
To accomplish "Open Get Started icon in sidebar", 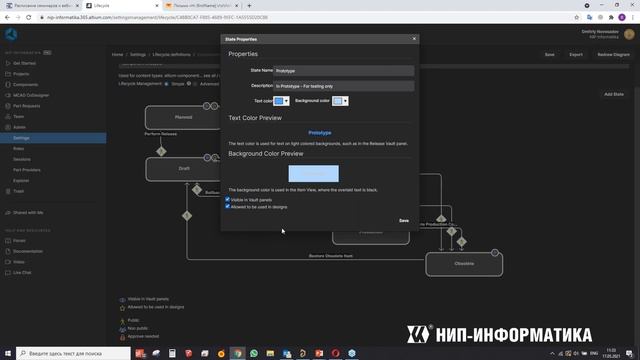I will (x=8, y=63).
